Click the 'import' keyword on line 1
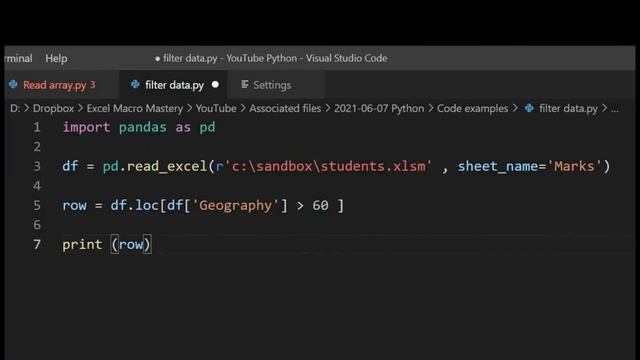 [86, 127]
